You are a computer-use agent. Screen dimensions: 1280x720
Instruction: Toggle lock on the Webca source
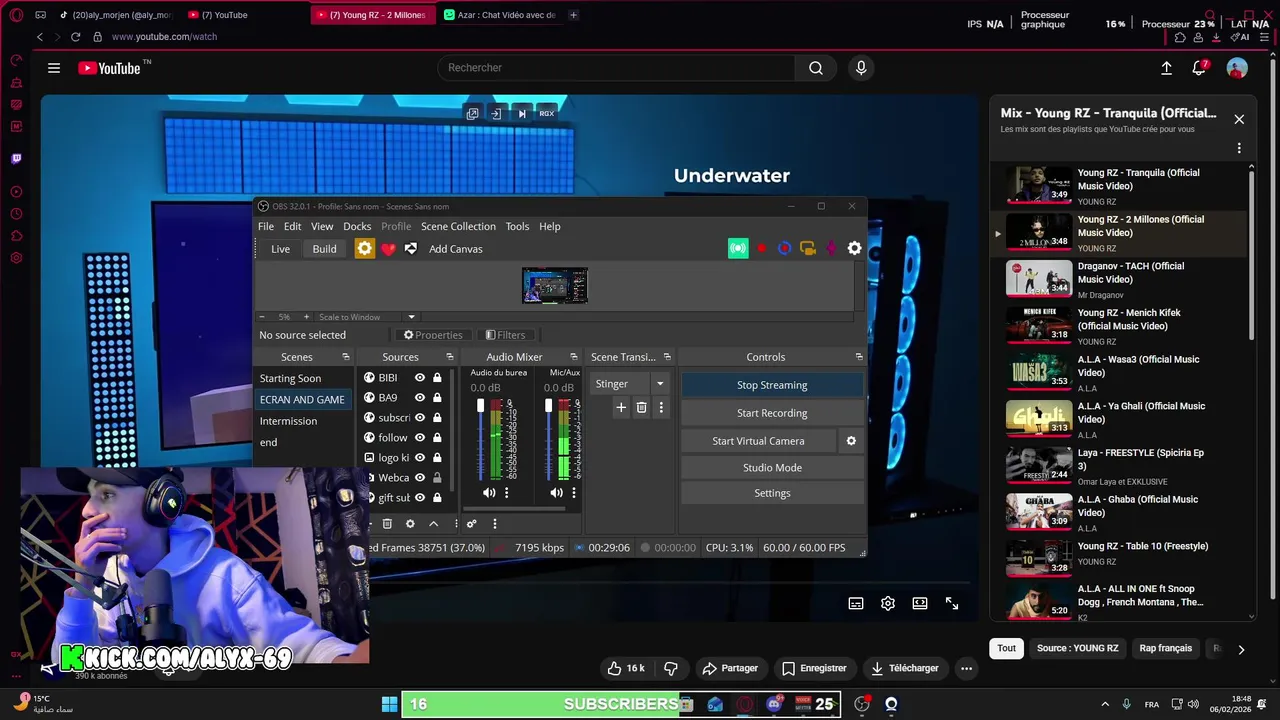tap(437, 478)
